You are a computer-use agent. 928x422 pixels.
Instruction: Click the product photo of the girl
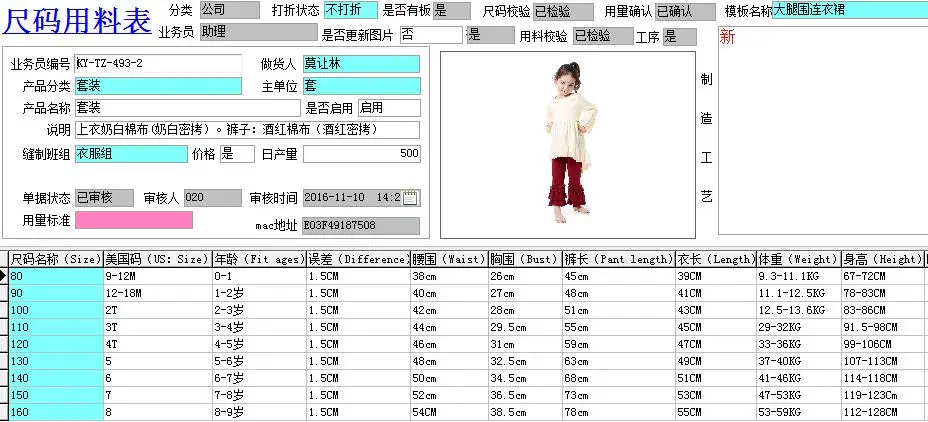tap(568, 144)
